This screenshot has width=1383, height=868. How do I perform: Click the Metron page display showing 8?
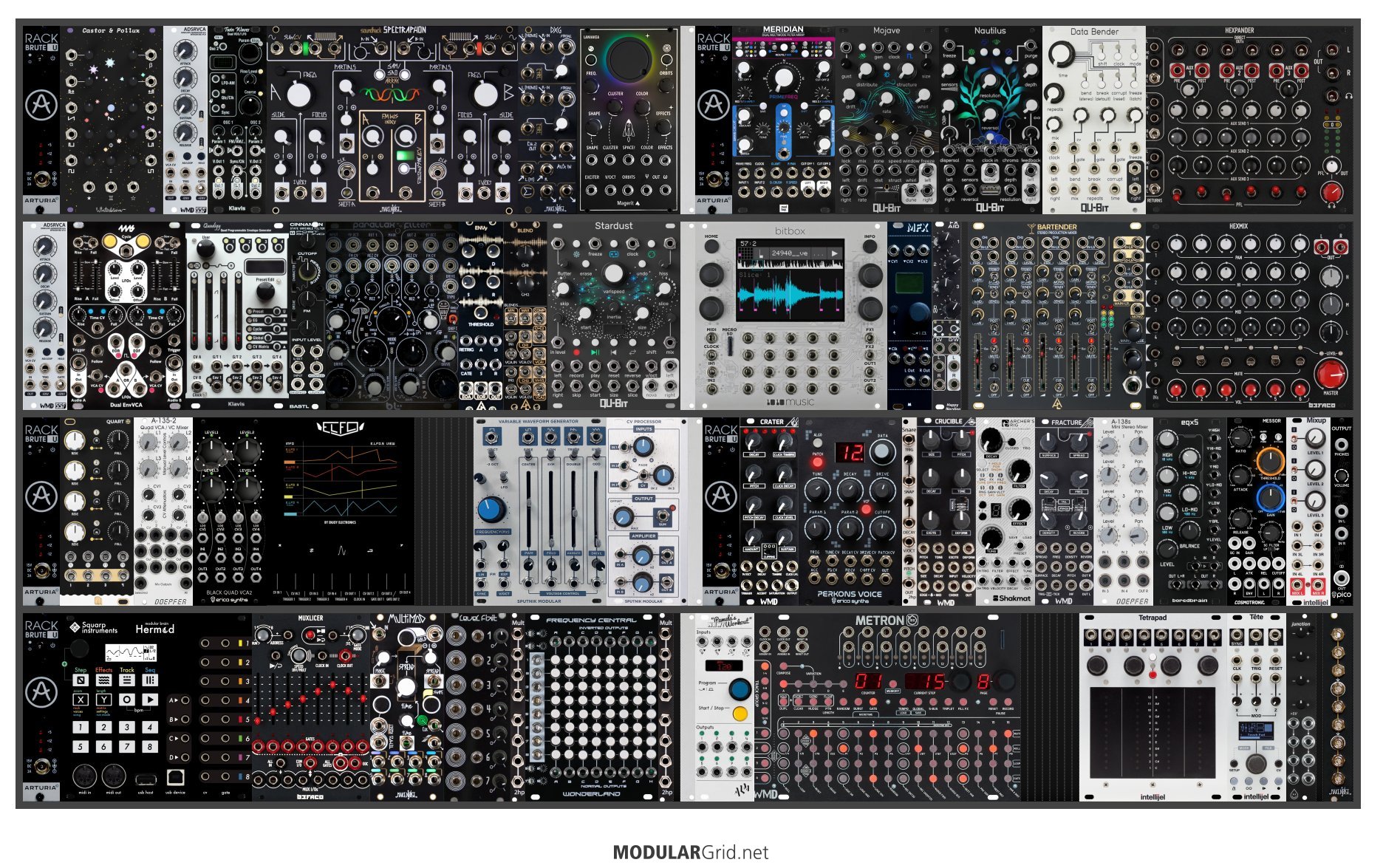pos(983,680)
